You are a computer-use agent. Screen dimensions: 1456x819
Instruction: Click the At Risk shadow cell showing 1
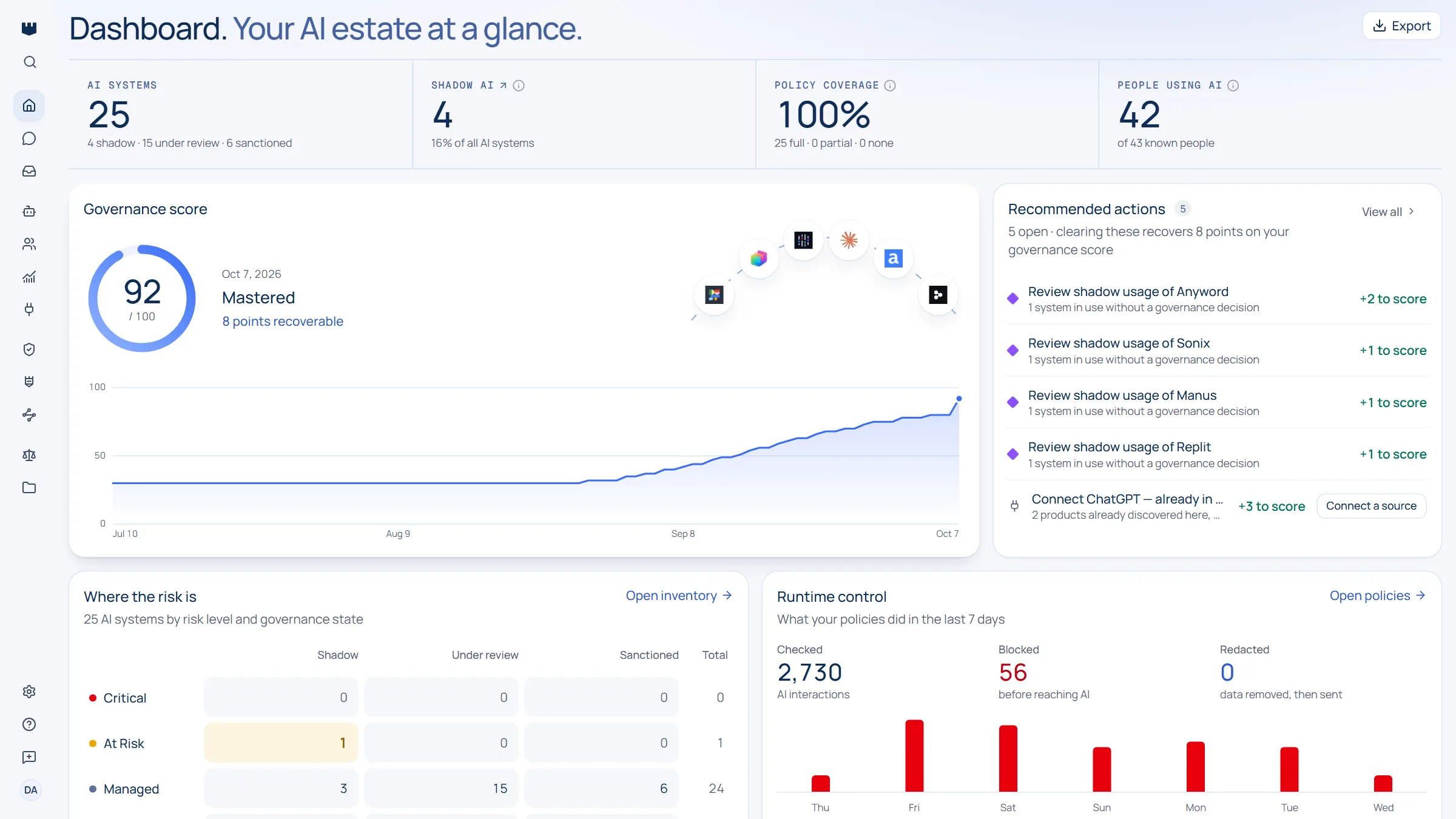point(281,743)
